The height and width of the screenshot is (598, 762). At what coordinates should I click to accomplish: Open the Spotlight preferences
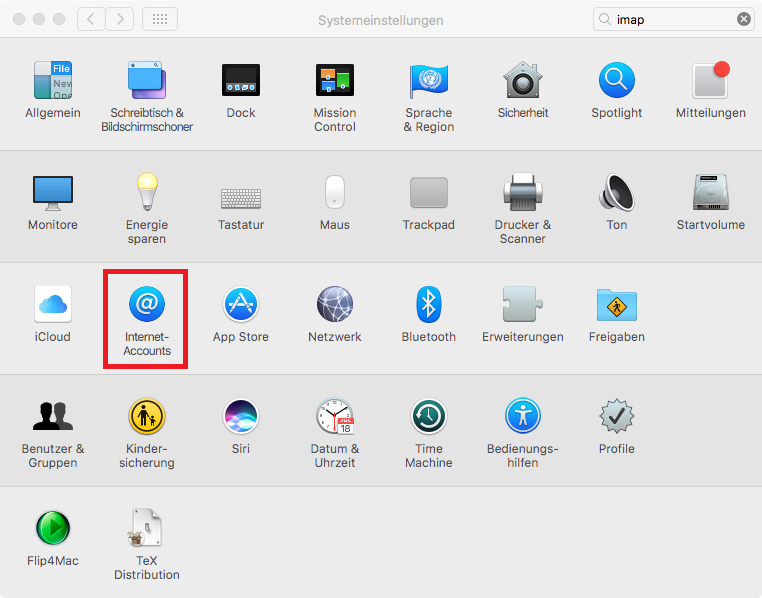click(617, 80)
